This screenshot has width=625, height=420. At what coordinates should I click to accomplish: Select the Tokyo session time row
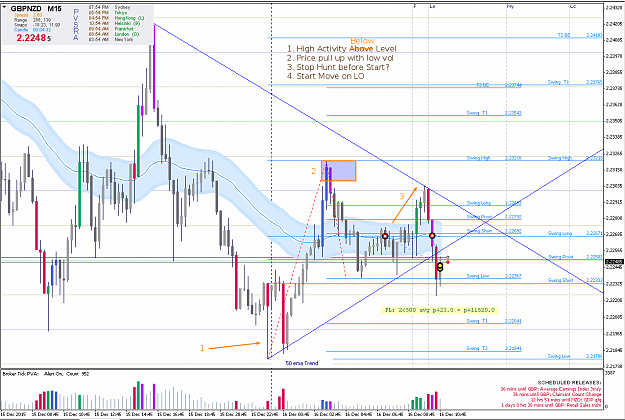point(108,13)
